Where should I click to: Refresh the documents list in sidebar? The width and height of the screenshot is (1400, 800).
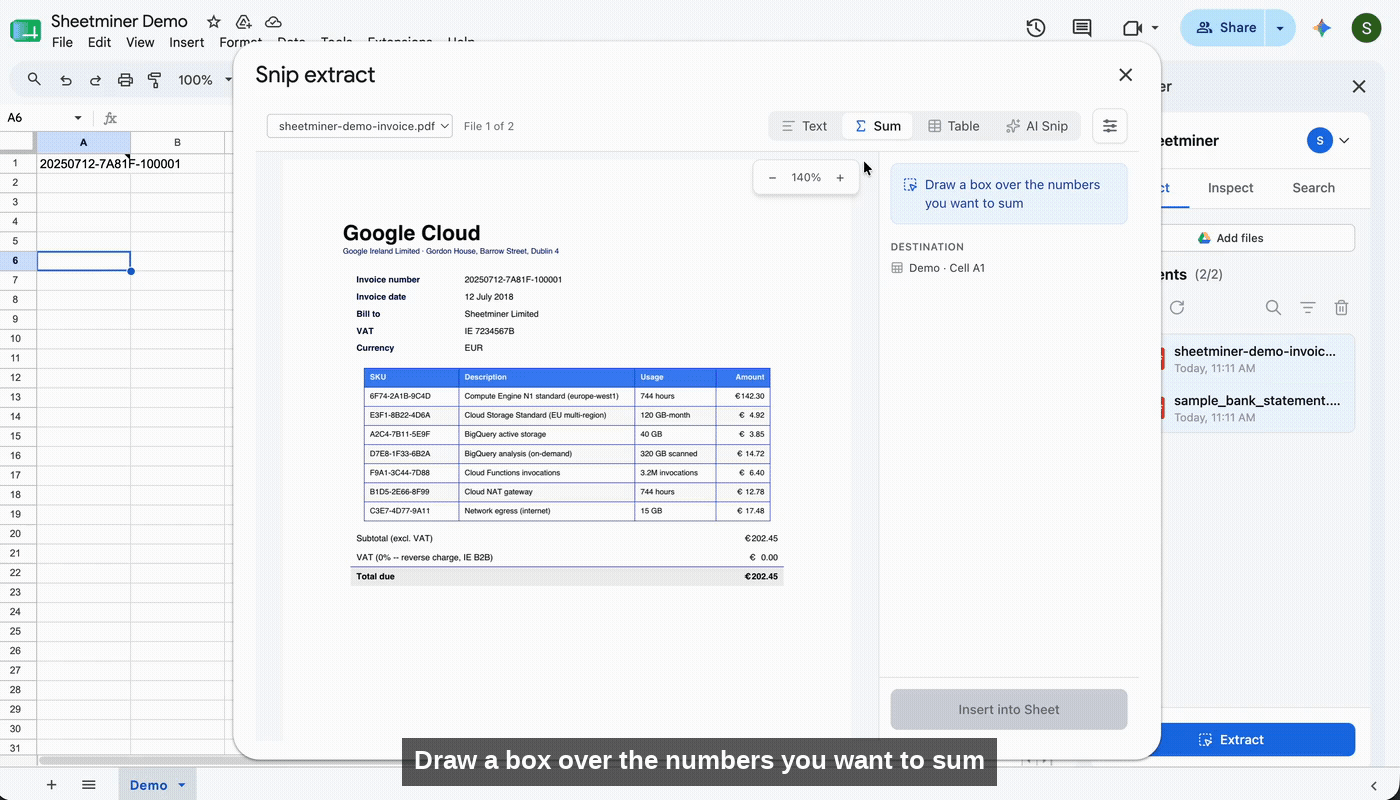(x=1177, y=308)
